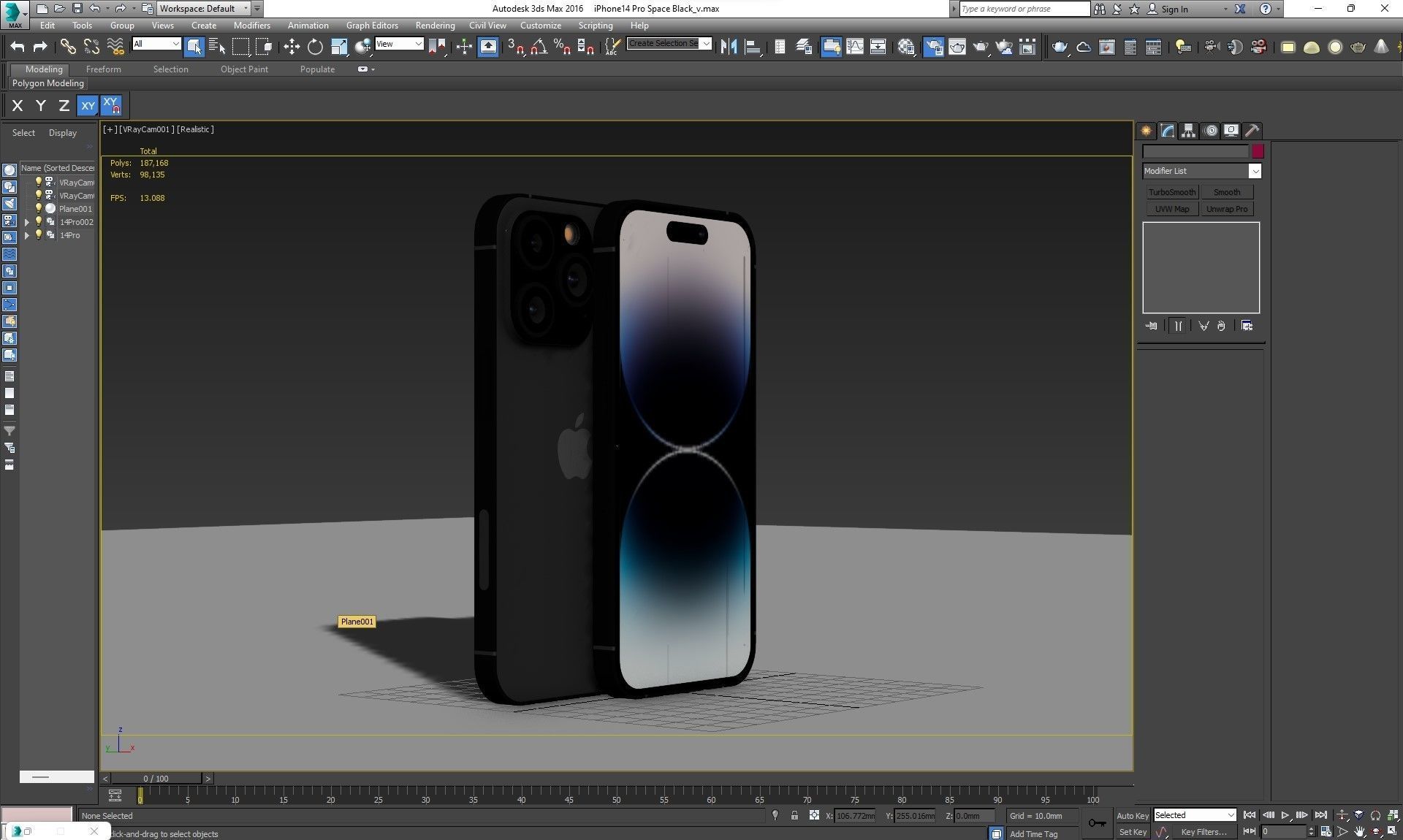The width and height of the screenshot is (1403, 840).
Task: Click the TurboSmooth modifier button
Action: (x=1171, y=192)
